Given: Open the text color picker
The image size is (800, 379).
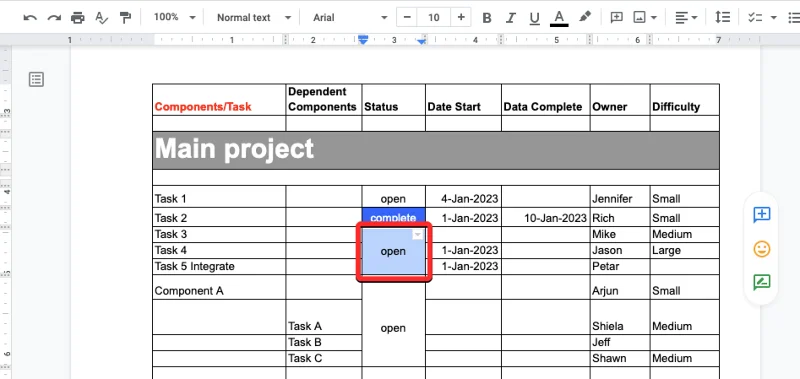Looking at the screenshot, I should click(559, 18).
